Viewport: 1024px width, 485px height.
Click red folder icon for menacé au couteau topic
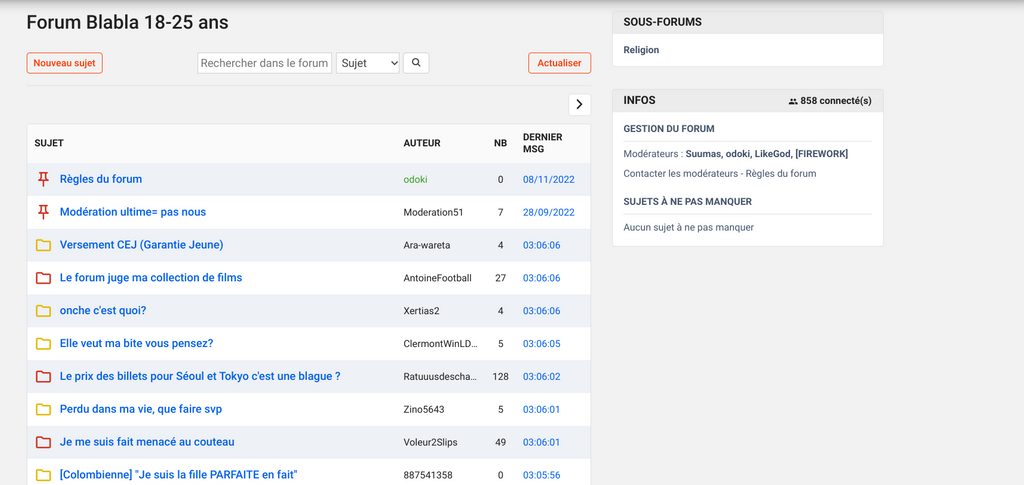click(x=43, y=442)
